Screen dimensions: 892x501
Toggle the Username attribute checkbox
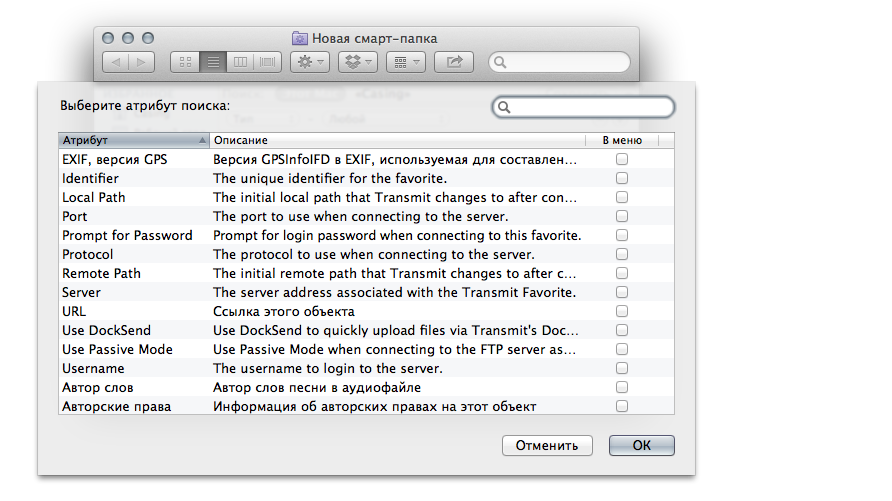coord(622,368)
